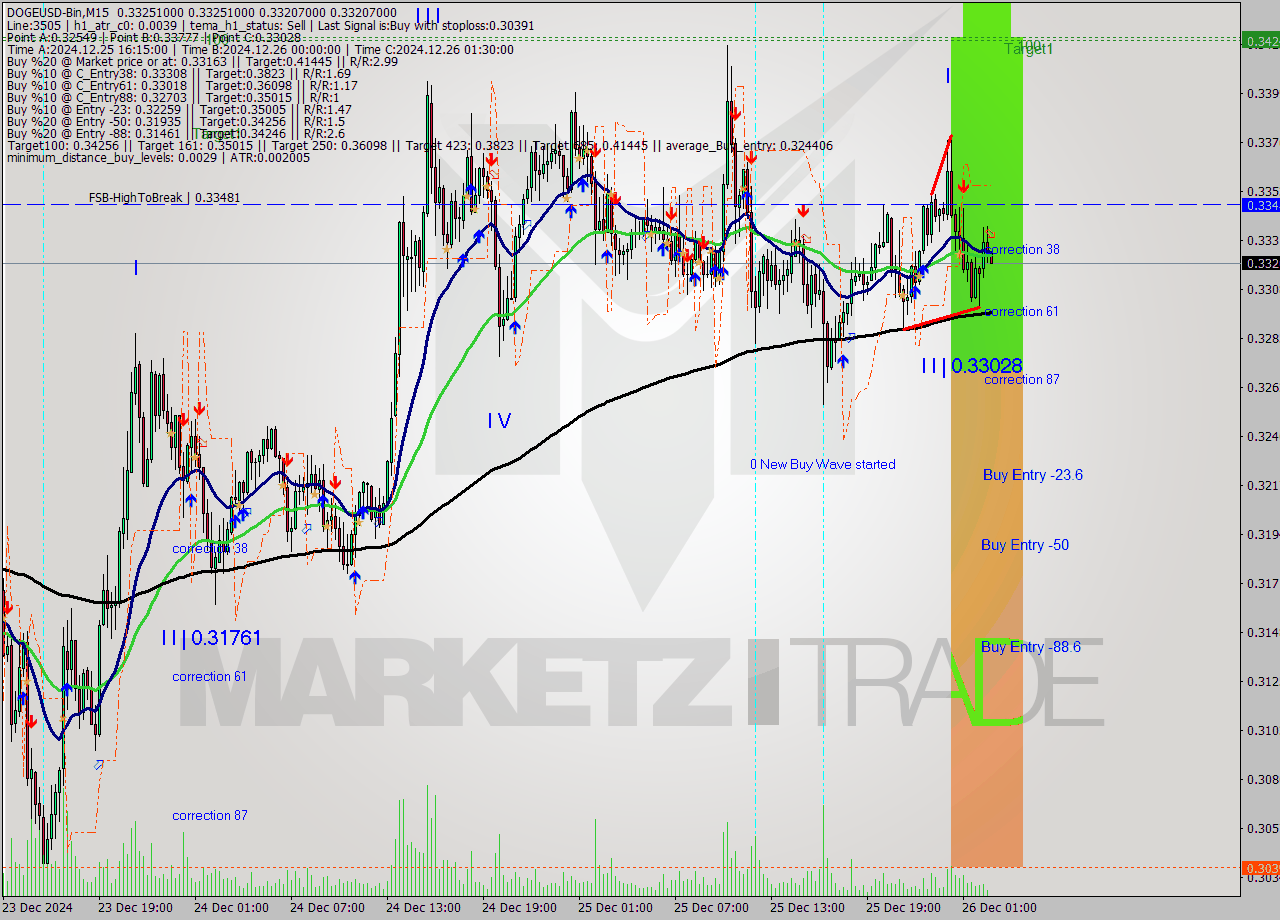Select the 'Target1' label on the green zone
1280x920 pixels.
pyautogui.click(x=1029, y=48)
